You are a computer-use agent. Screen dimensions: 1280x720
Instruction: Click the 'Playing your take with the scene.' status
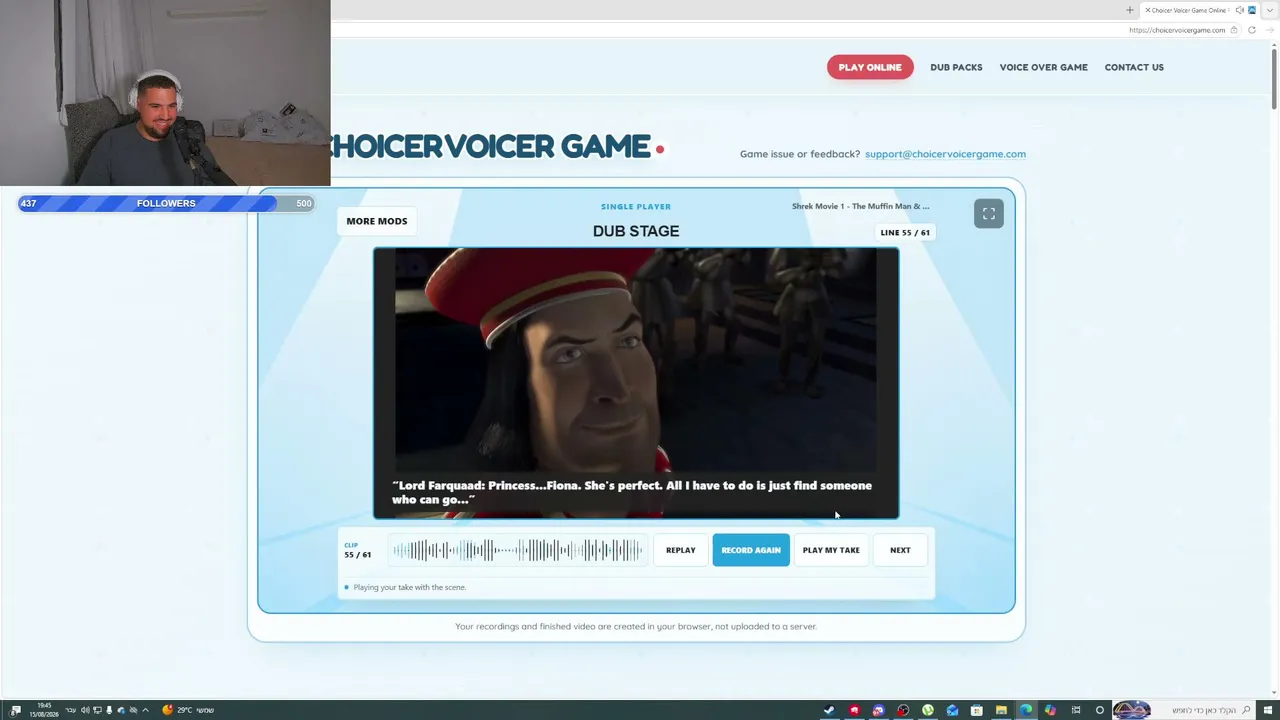pos(410,587)
